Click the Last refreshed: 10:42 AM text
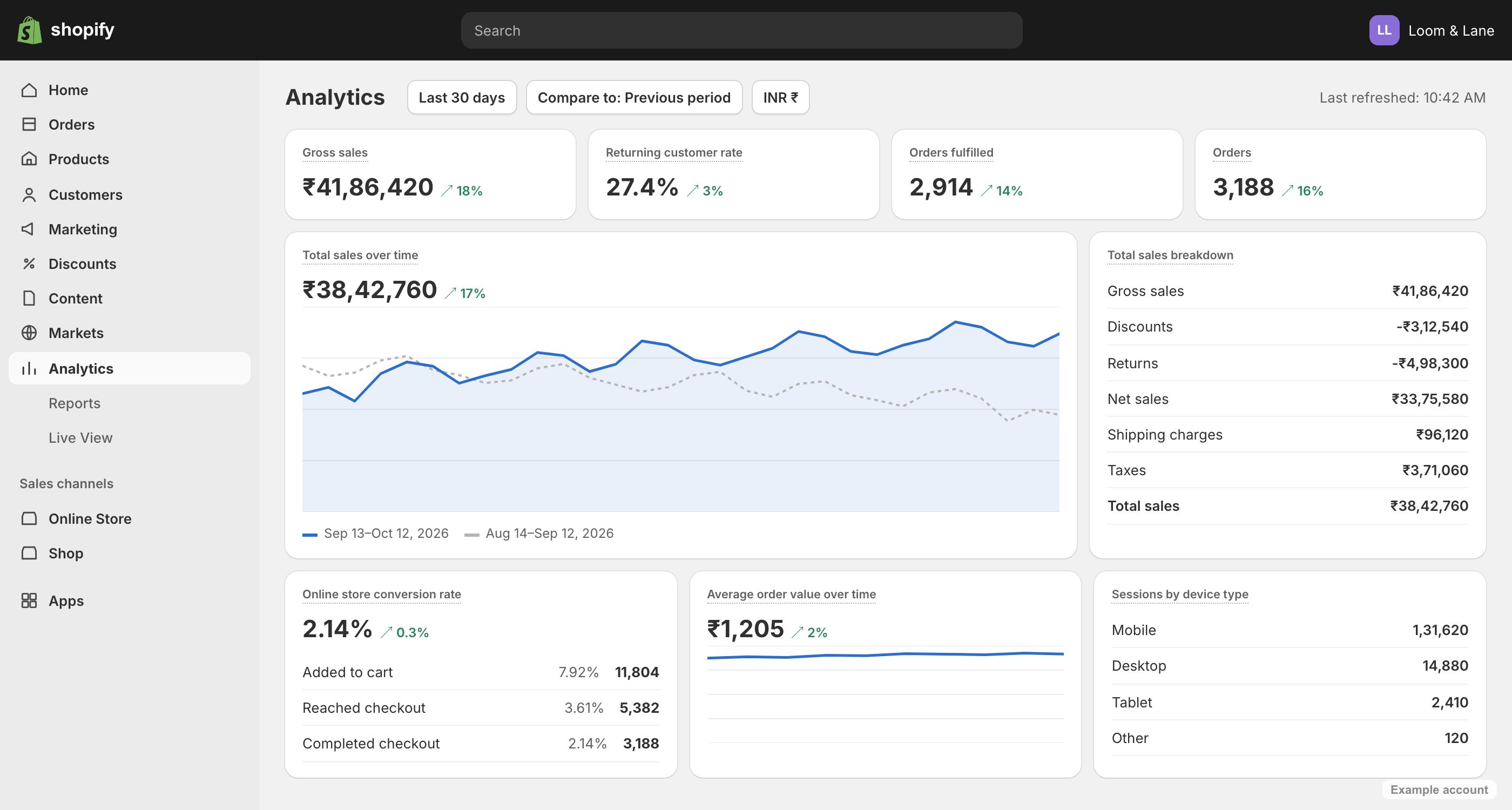1512x810 pixels. (1402, 97)
